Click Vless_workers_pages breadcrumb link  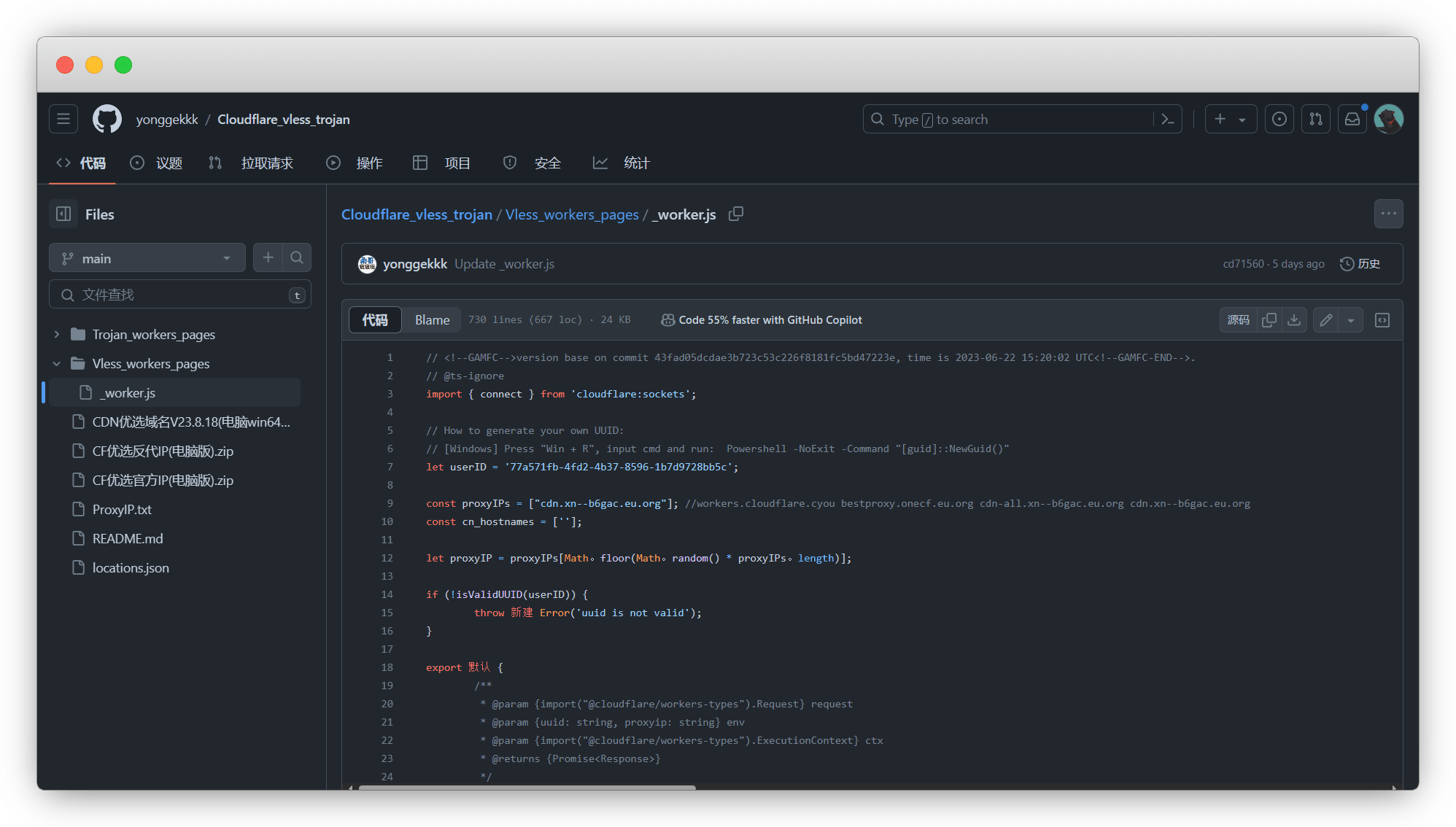click(x=572, y=214)
